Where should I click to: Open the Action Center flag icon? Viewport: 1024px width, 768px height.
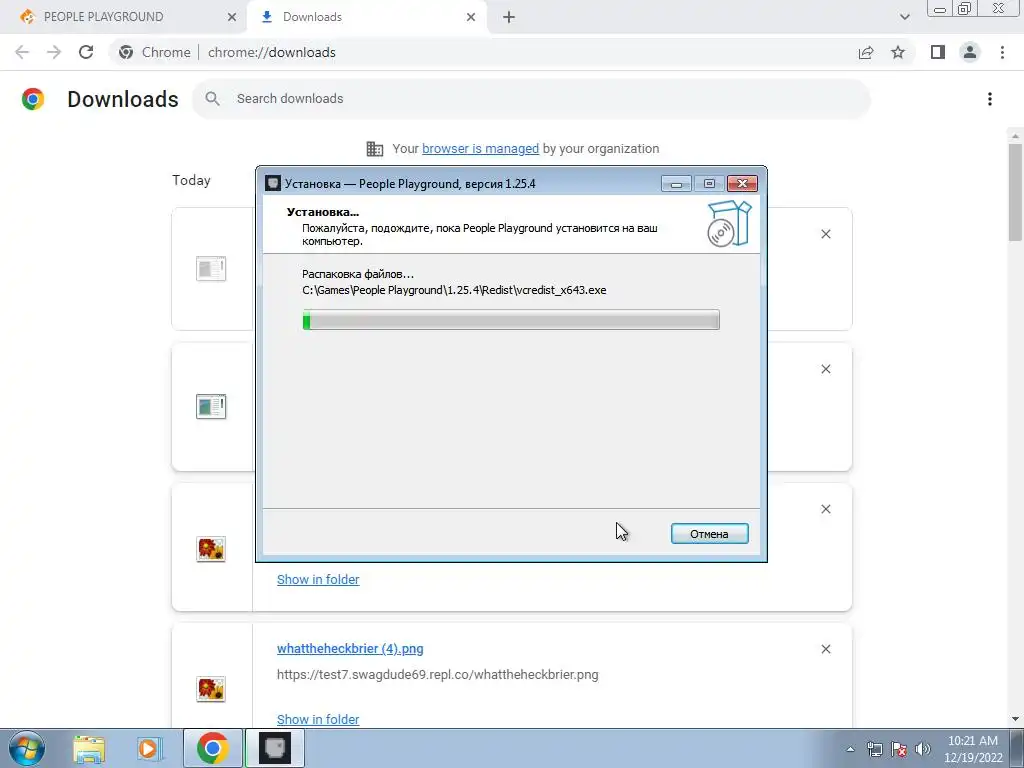(899, 749)
